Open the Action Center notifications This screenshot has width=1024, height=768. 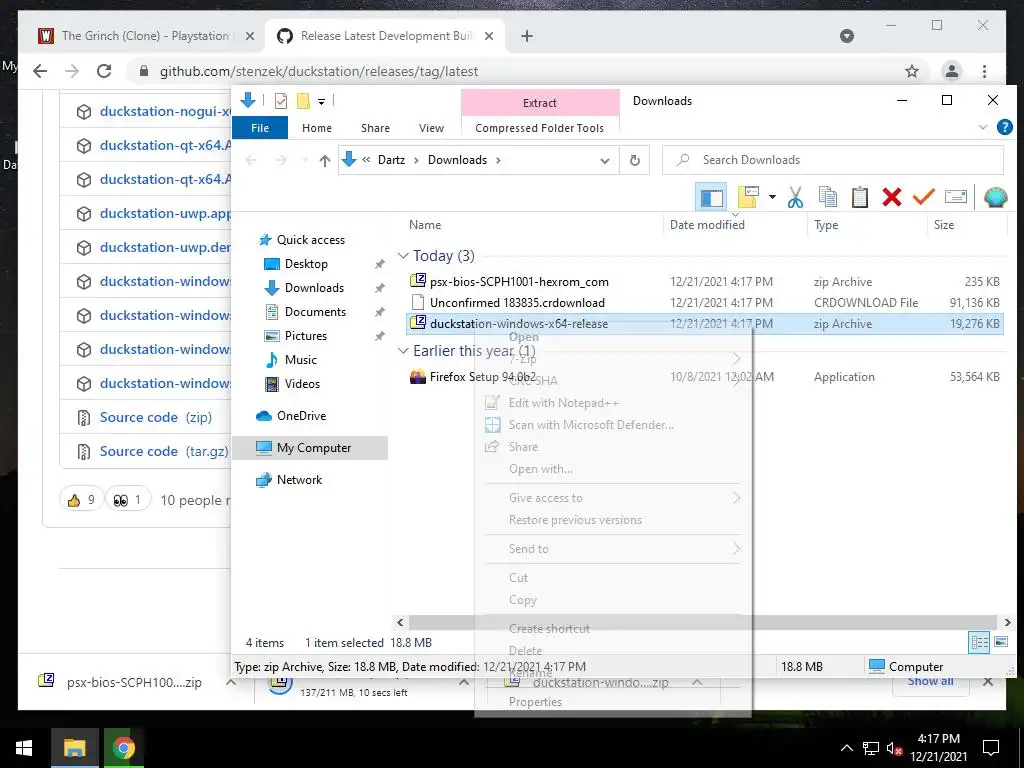pos(991,748)
